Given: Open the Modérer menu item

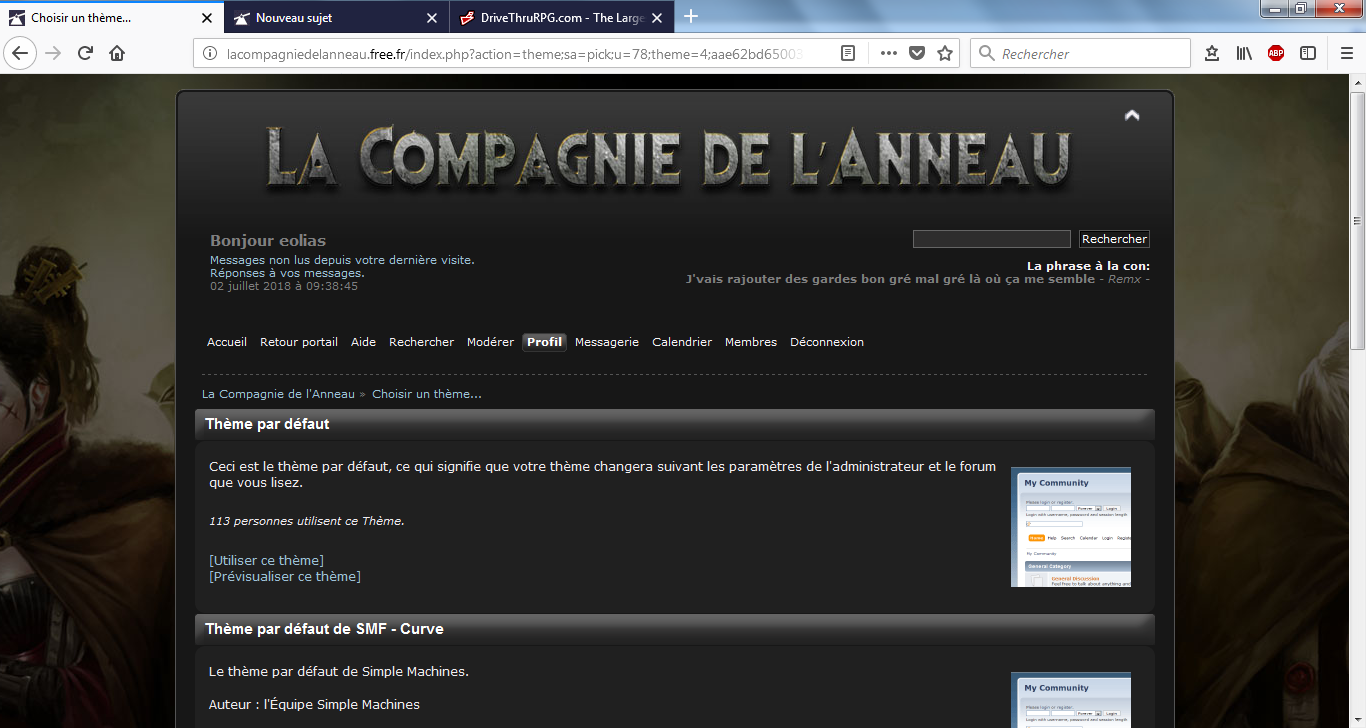Looking at the screenshot, I should (x=490, y=342).
